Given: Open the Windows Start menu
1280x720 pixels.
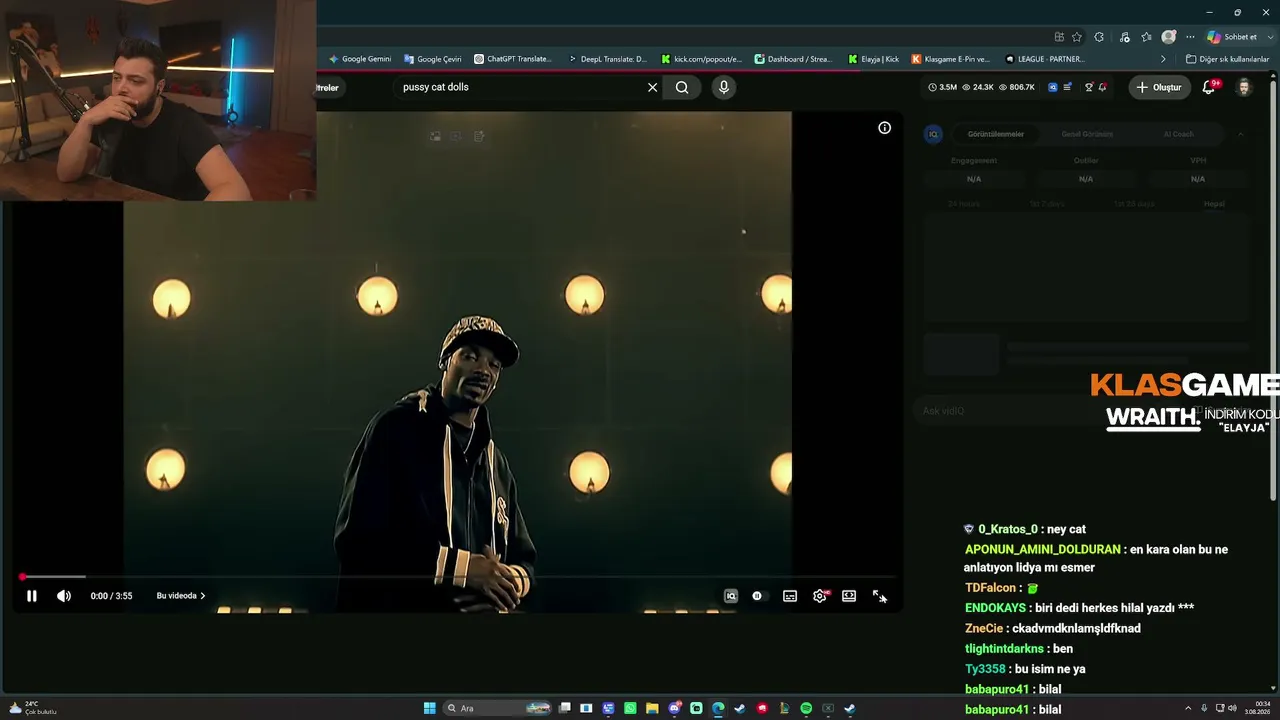Looking at the screenshot, I should click(x=429, y=708).
